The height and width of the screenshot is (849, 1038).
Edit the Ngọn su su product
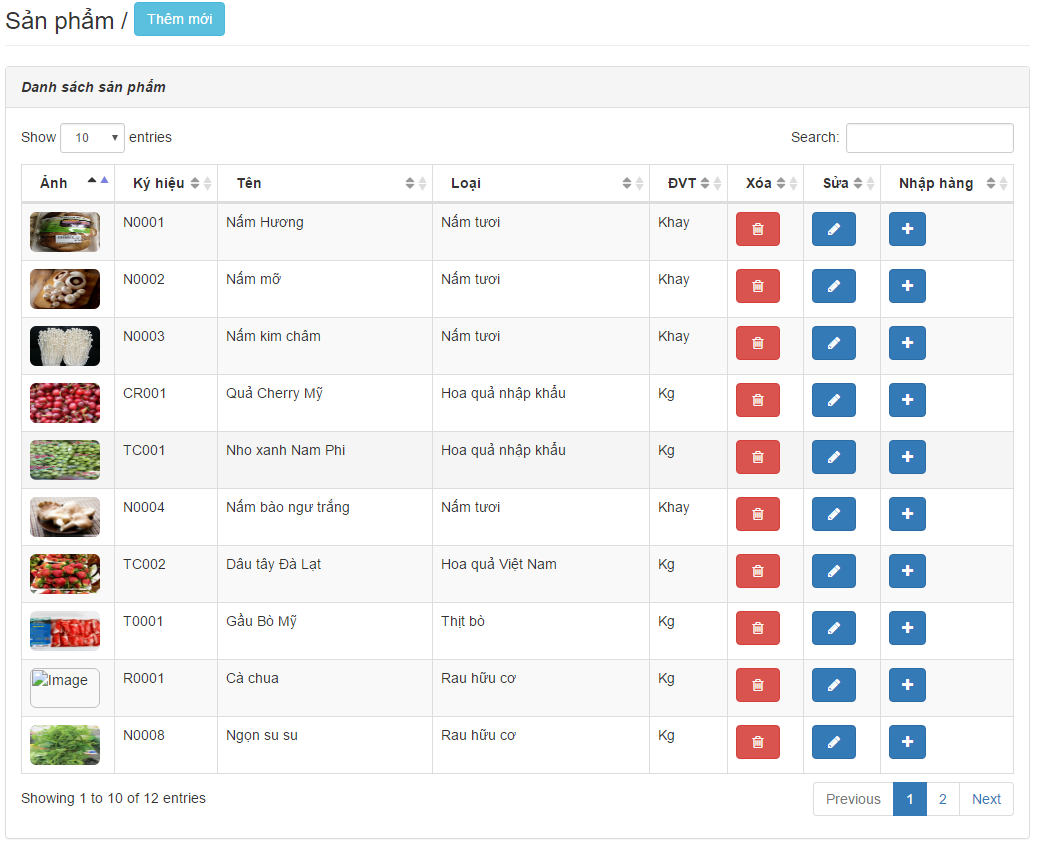pyautogui.click(x=833, y=742)
